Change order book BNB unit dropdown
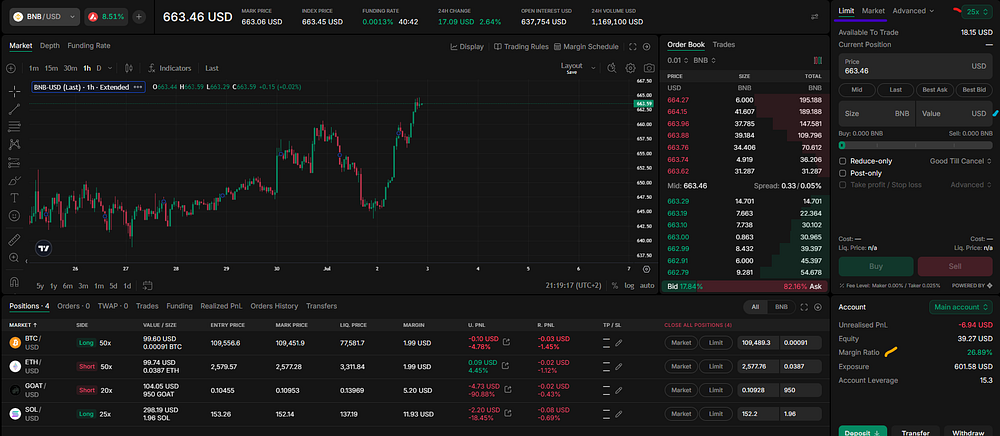The width and height of the screenshot is (1000, 436). [704, 61]
